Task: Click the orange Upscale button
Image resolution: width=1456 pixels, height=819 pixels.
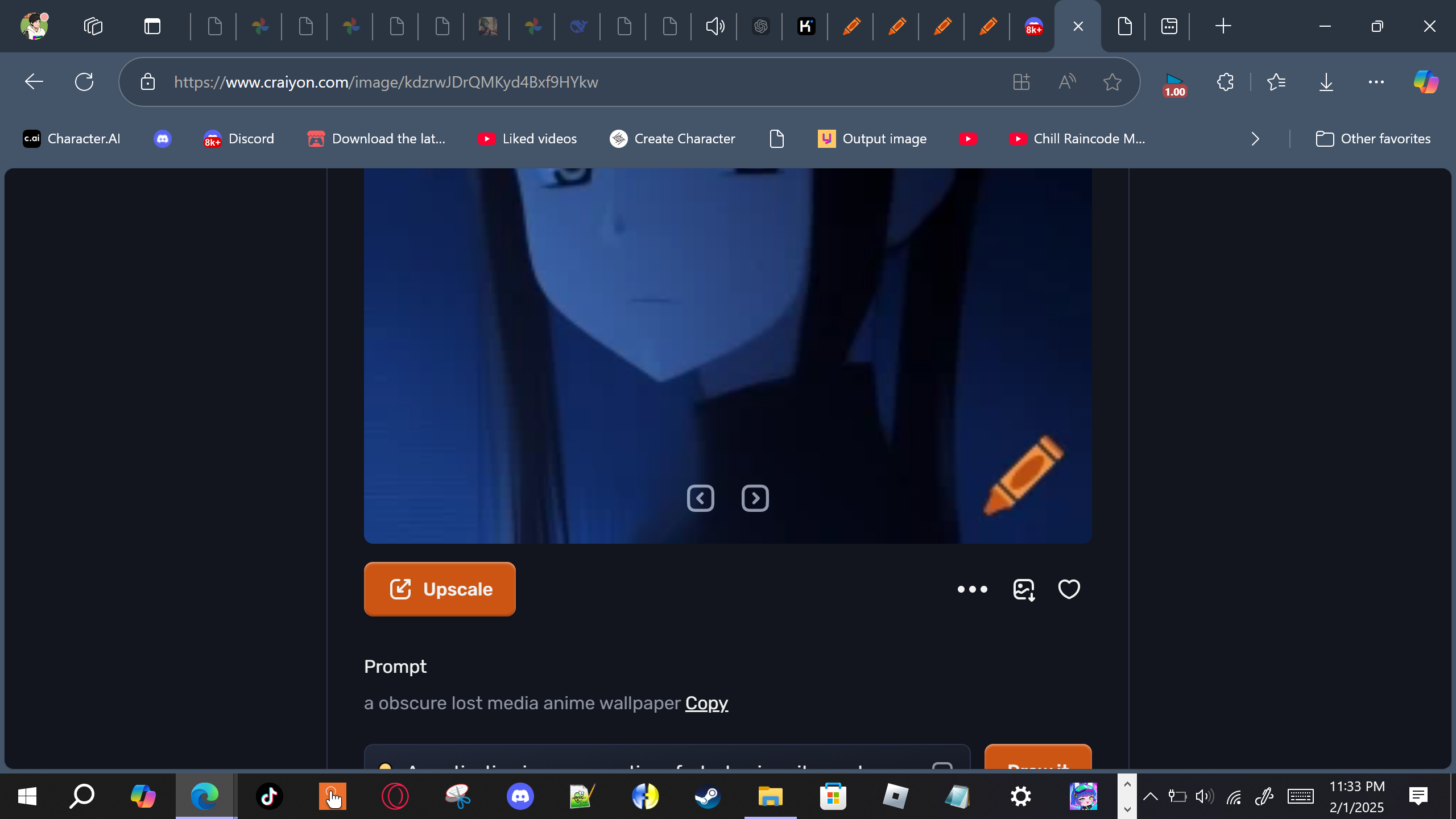Action: pyautogui.click(x=440, y=589)
